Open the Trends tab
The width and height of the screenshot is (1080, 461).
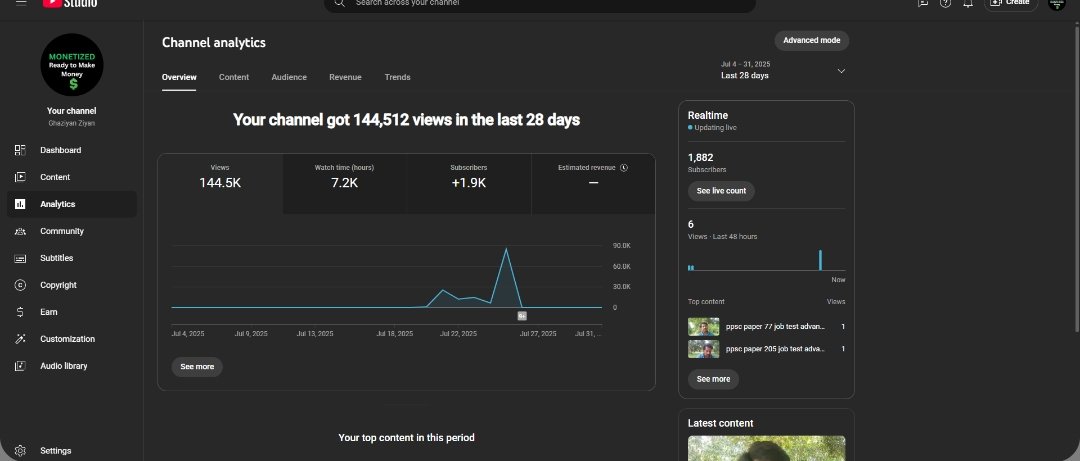tap(397, 77)
